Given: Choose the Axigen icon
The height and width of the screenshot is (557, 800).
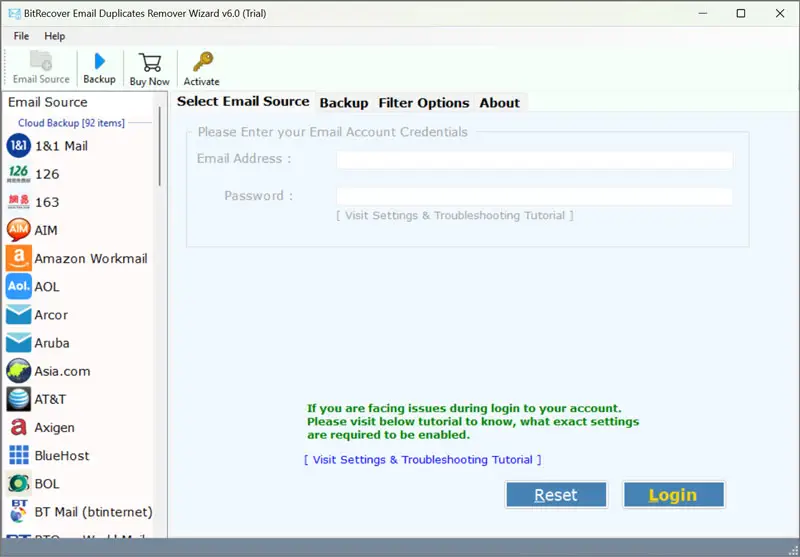Looking at the screenshot, I should [x=18, y=427].
